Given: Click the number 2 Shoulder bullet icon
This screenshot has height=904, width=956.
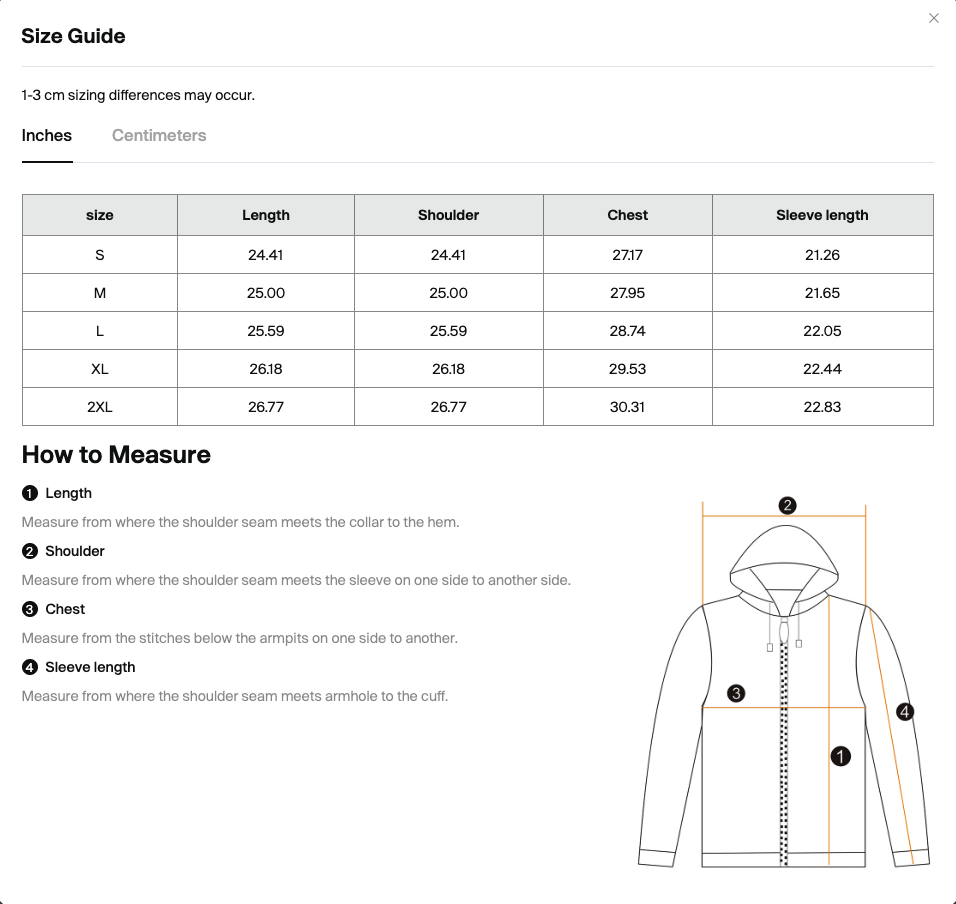Looking at the screenshot, I should pyautogui.click(x=30, y=551).
